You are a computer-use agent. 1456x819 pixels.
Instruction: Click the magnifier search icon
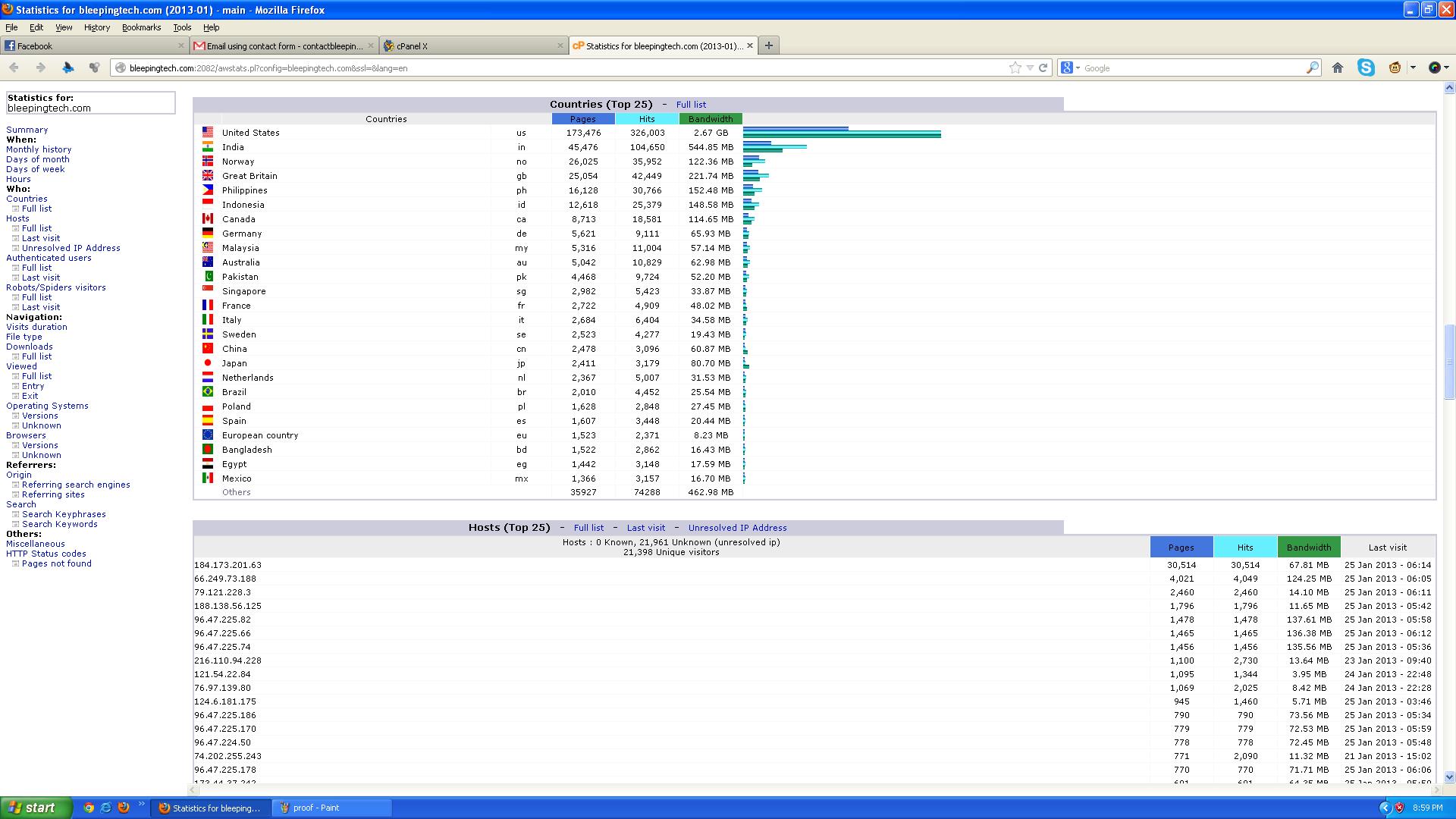[x=1313, y=67]
